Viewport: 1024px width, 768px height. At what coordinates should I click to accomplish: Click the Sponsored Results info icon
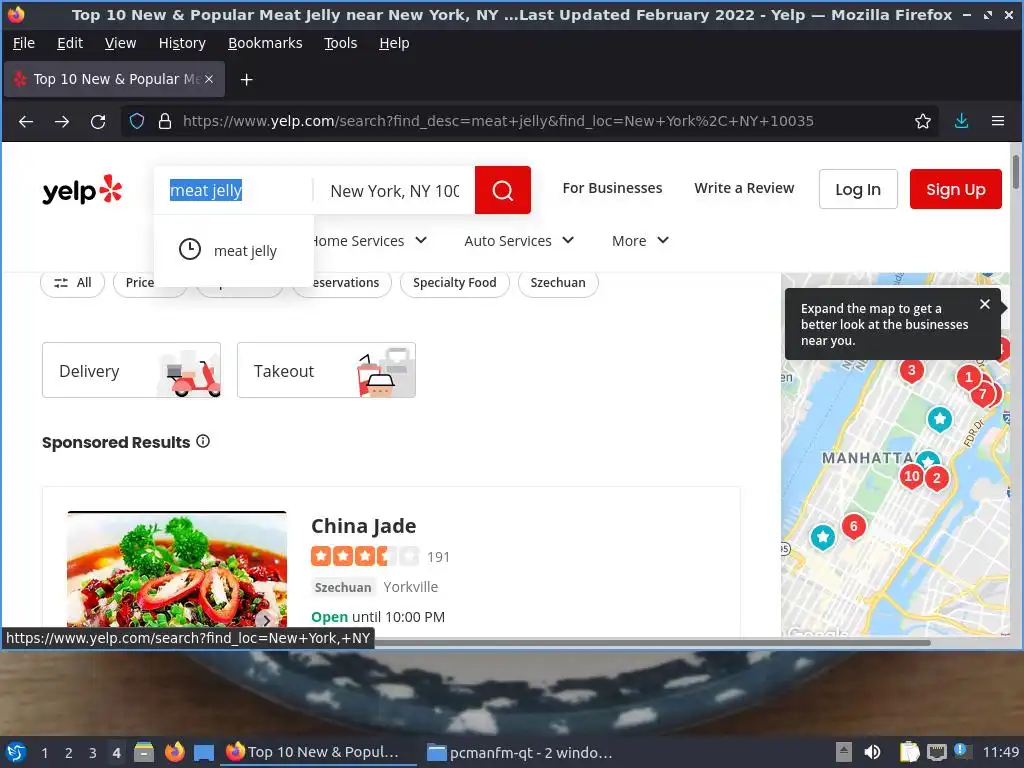203,441
